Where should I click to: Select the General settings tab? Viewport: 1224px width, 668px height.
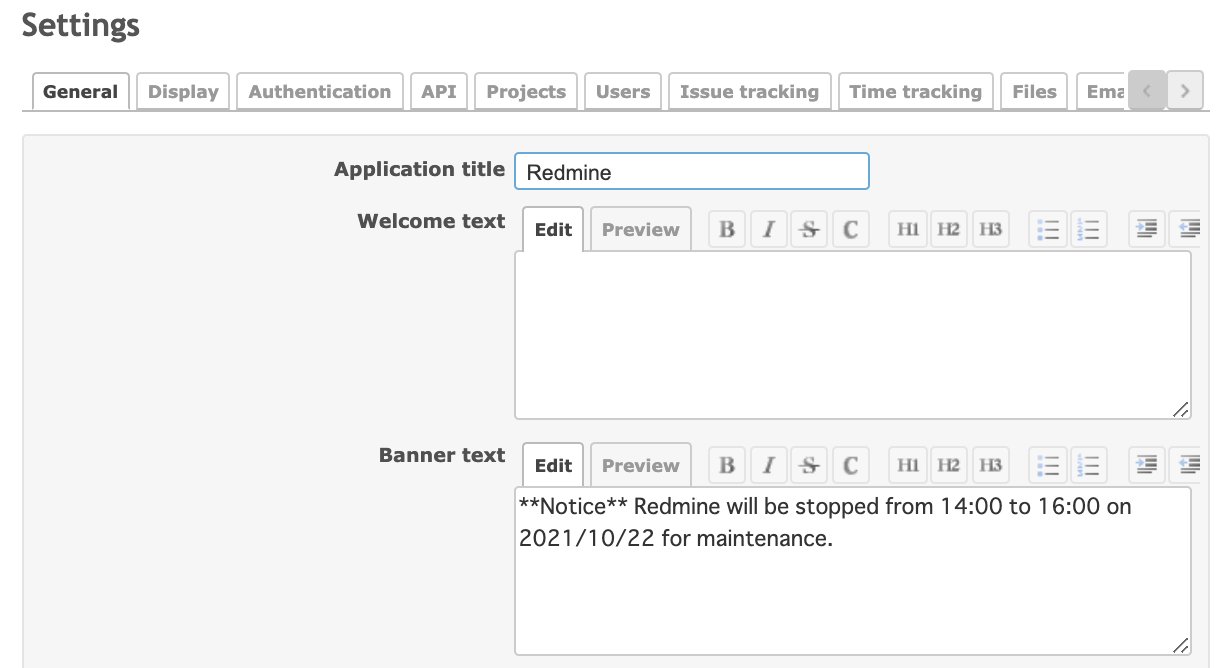[81, 92]
